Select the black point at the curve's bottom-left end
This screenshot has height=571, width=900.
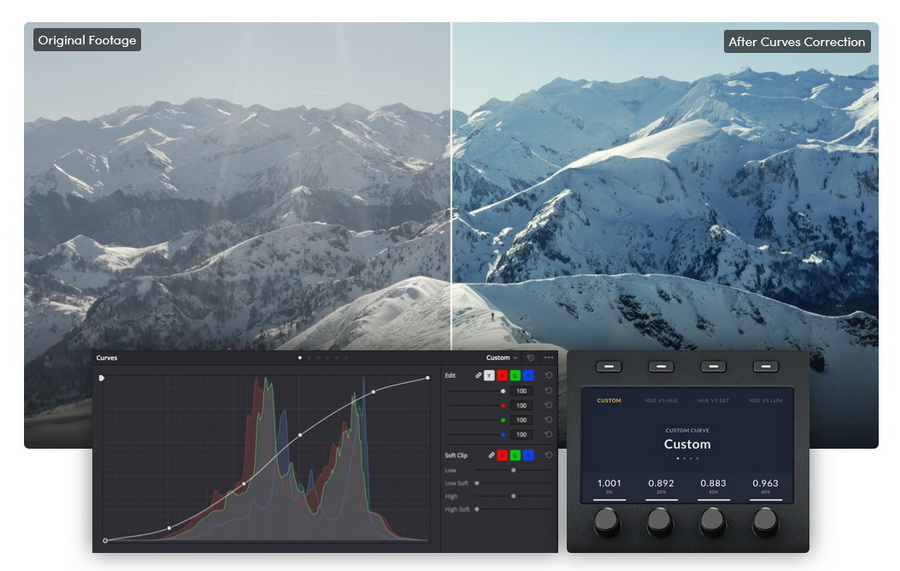click(105, 541)
